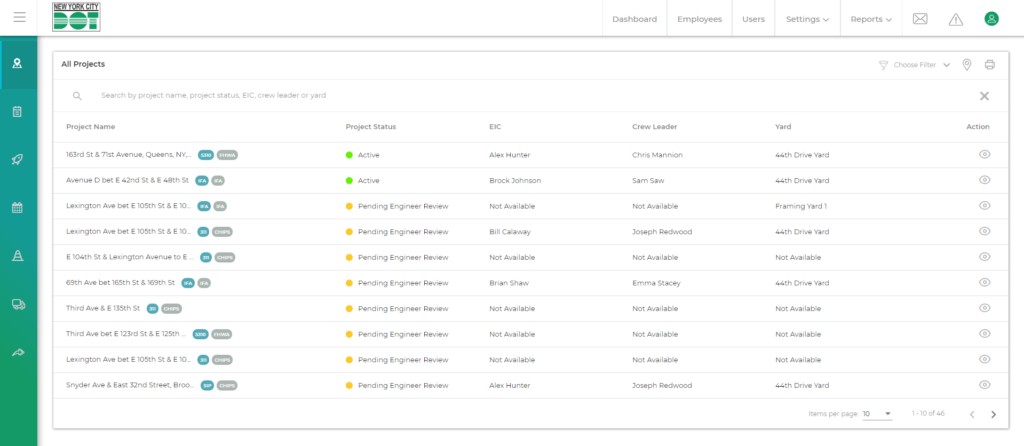Click eye icon for 163rd St project
The image size is (1024, 446).
[984, 155]
